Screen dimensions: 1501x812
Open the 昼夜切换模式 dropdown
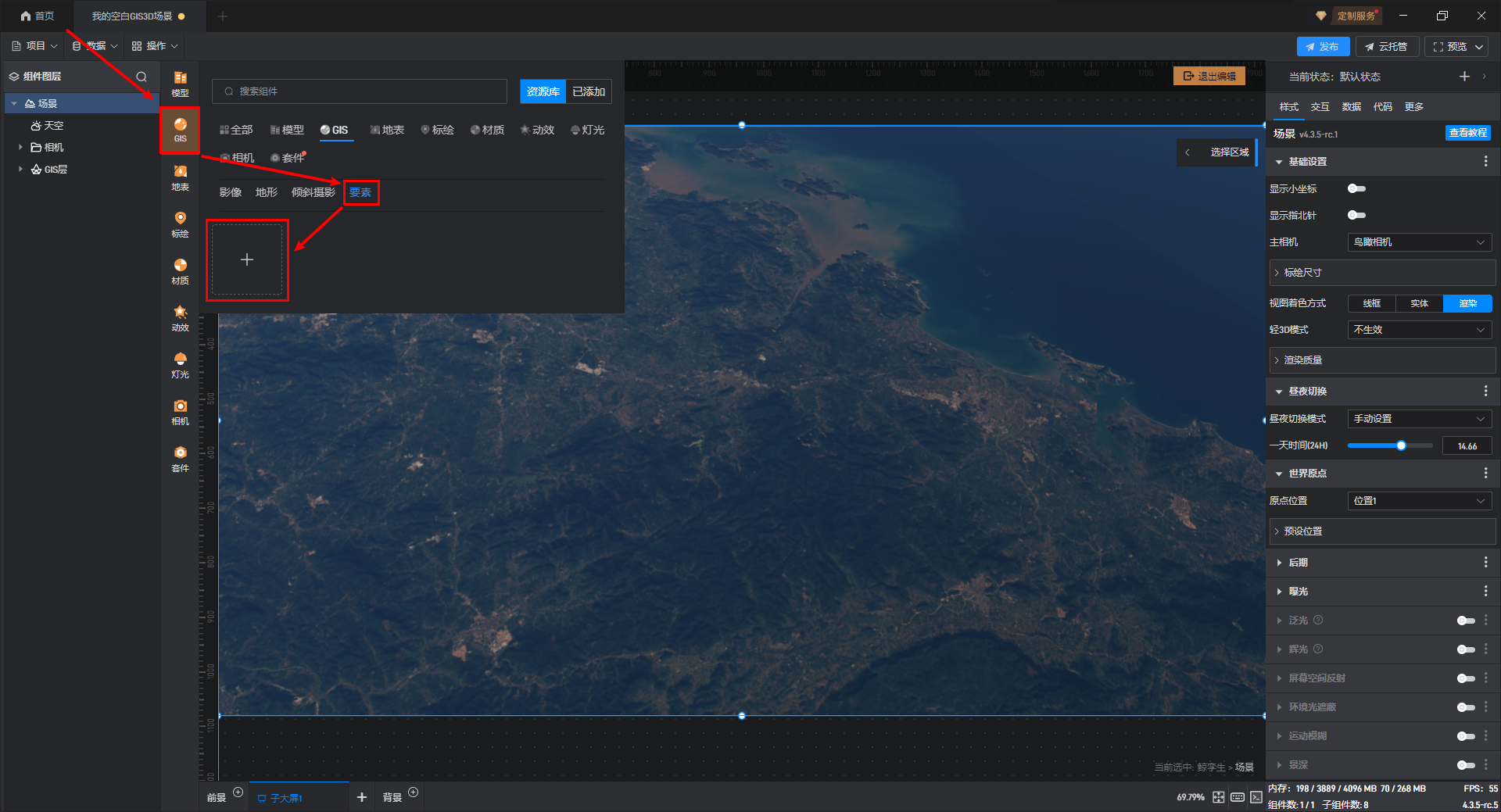coord(1419,419)
